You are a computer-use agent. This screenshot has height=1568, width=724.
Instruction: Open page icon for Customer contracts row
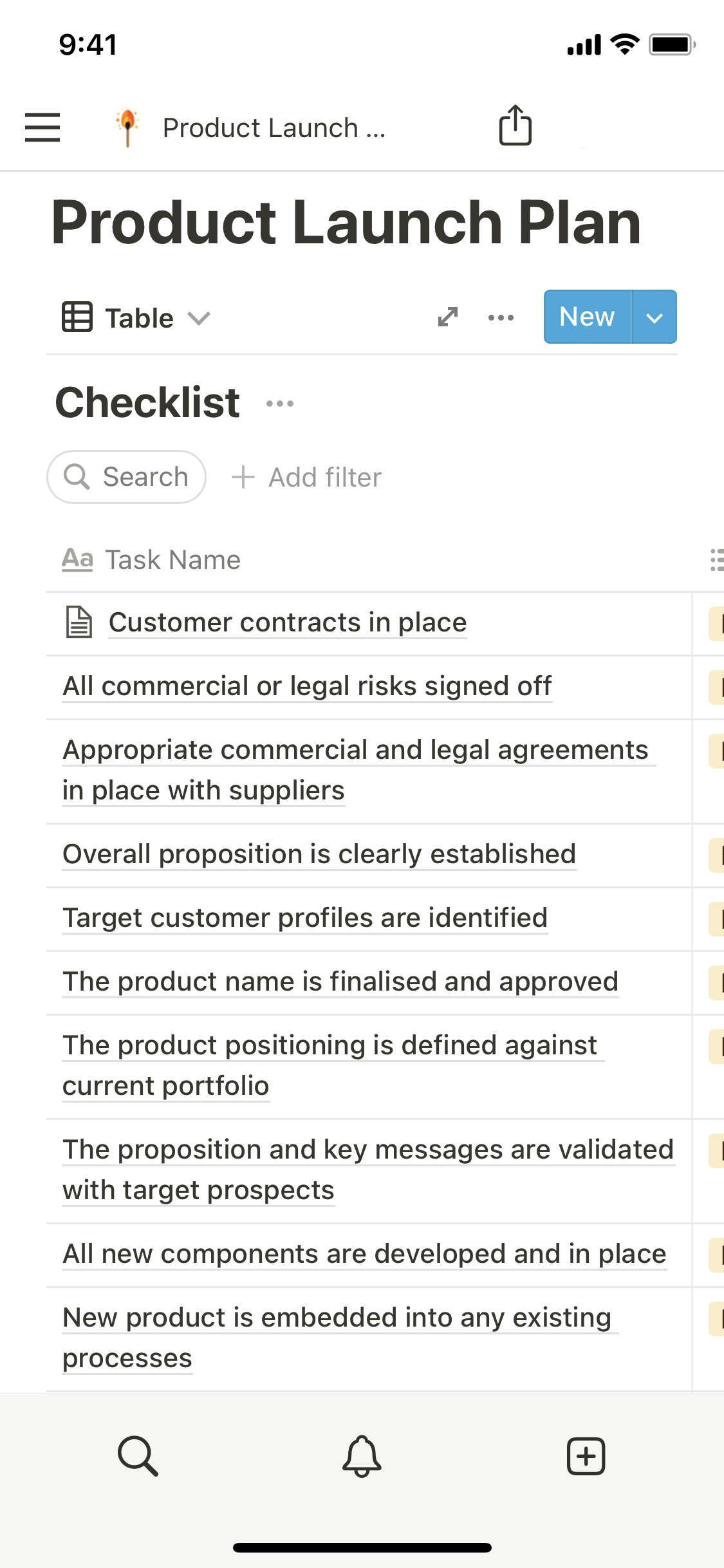pyautogui.click(x=79, y=622)
